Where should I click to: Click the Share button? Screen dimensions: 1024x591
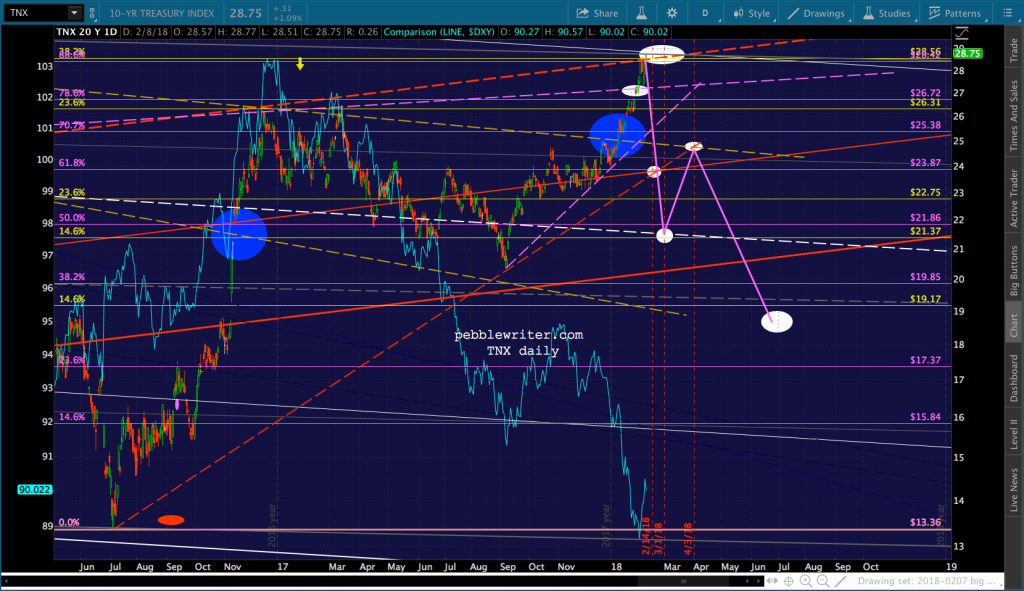pyautogui.click(x=597, y=13)
